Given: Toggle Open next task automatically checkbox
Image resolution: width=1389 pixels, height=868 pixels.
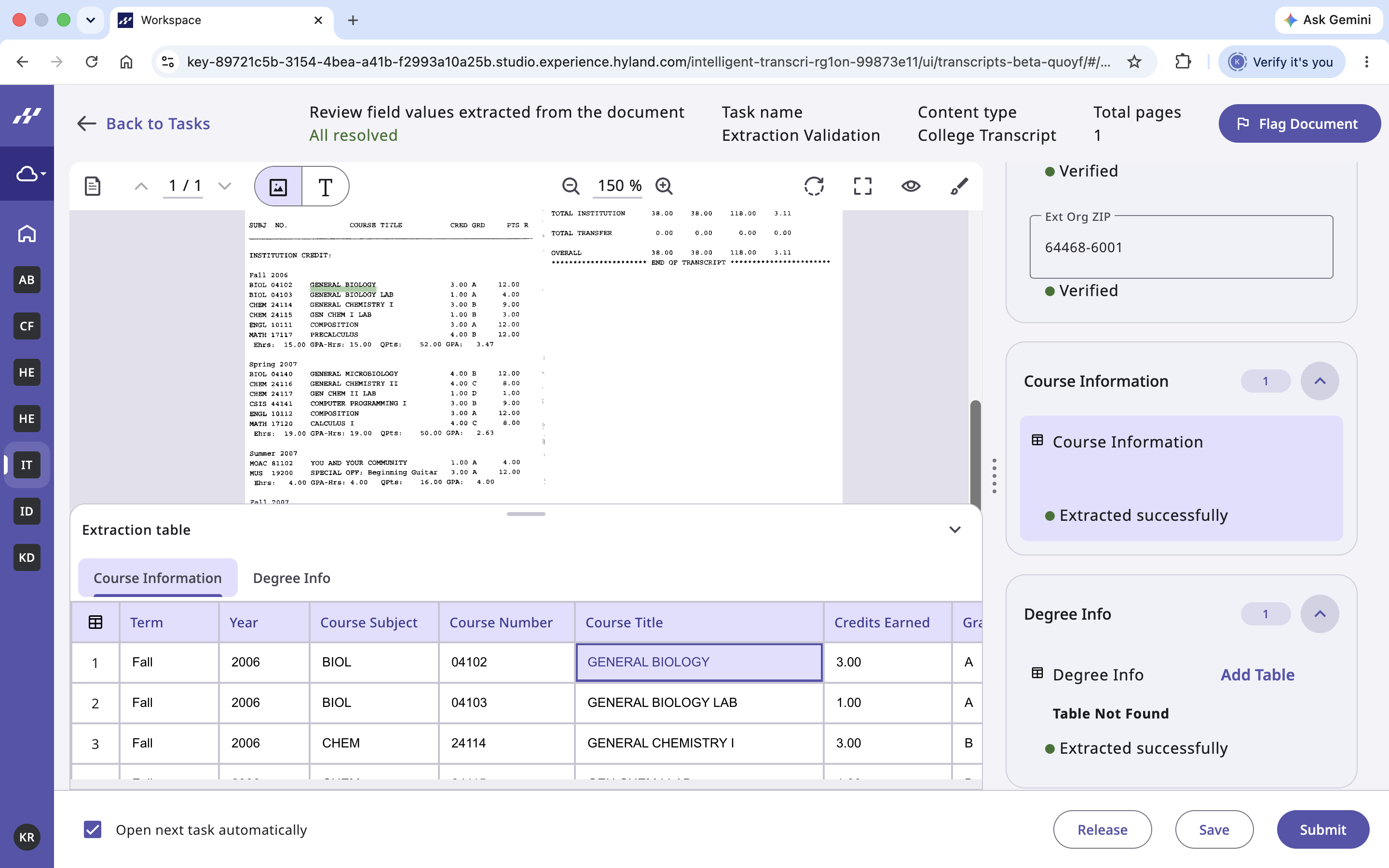Looking at the screenshot, I should click(93, 829).
